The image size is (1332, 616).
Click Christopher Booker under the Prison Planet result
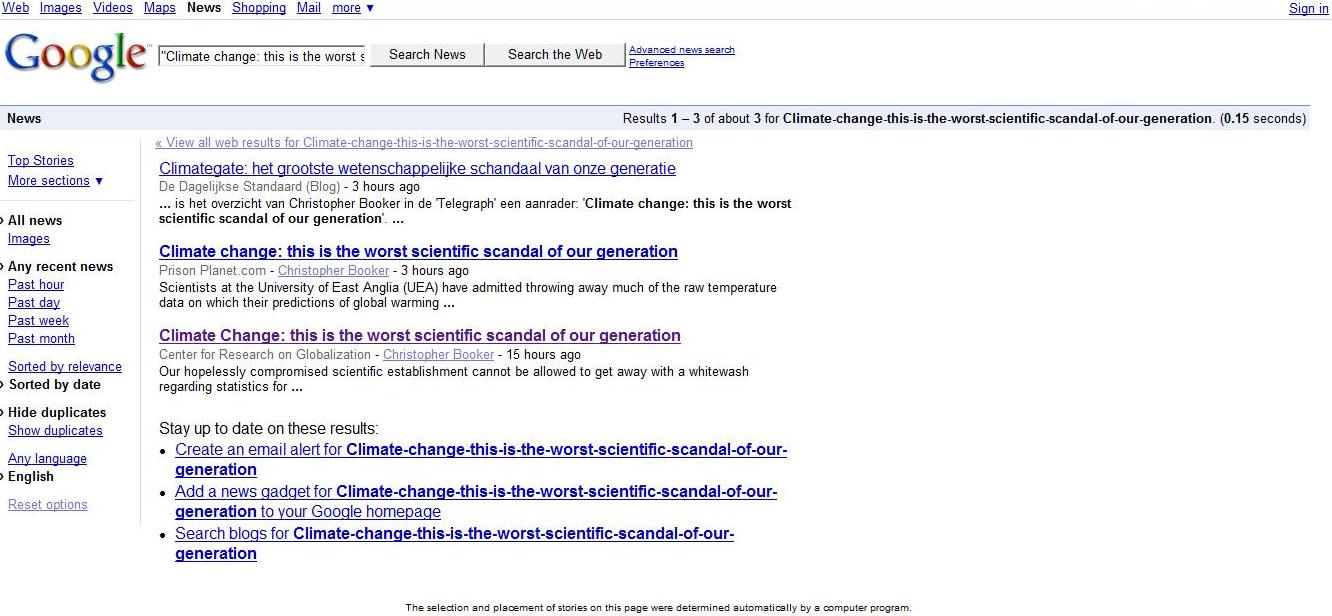click(x=333, y=271)
